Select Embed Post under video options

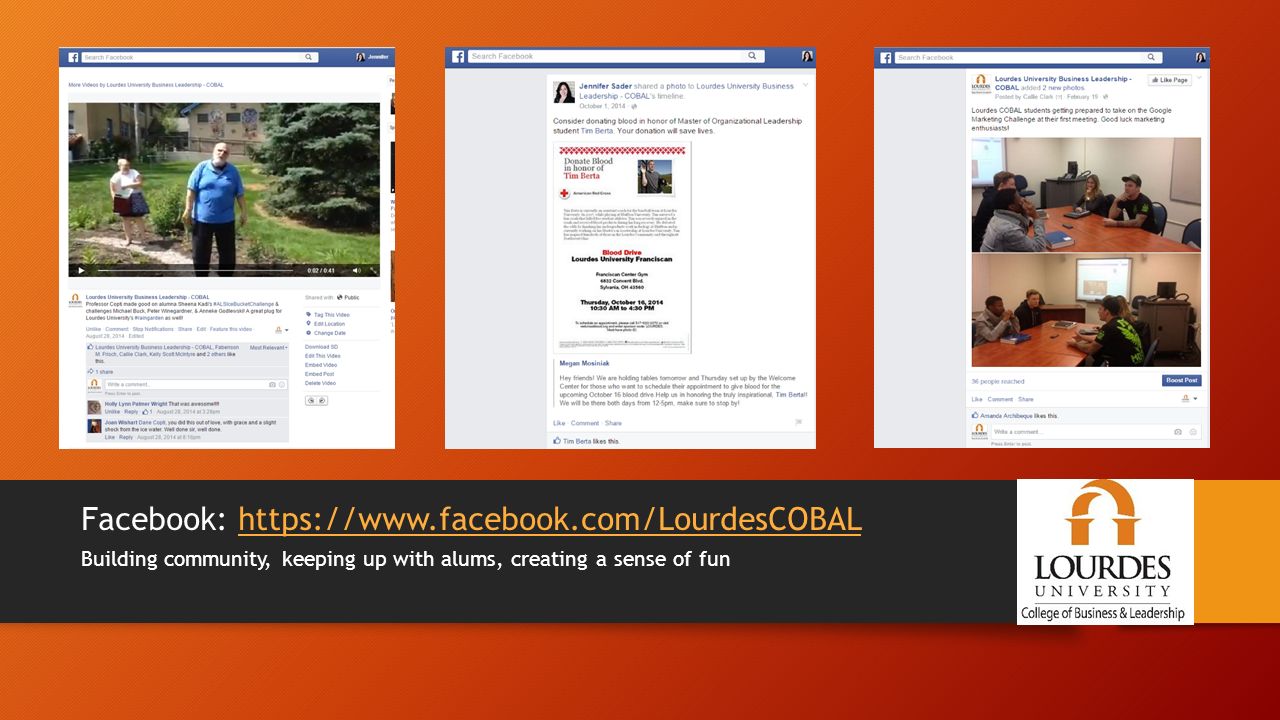click(320, 374)
